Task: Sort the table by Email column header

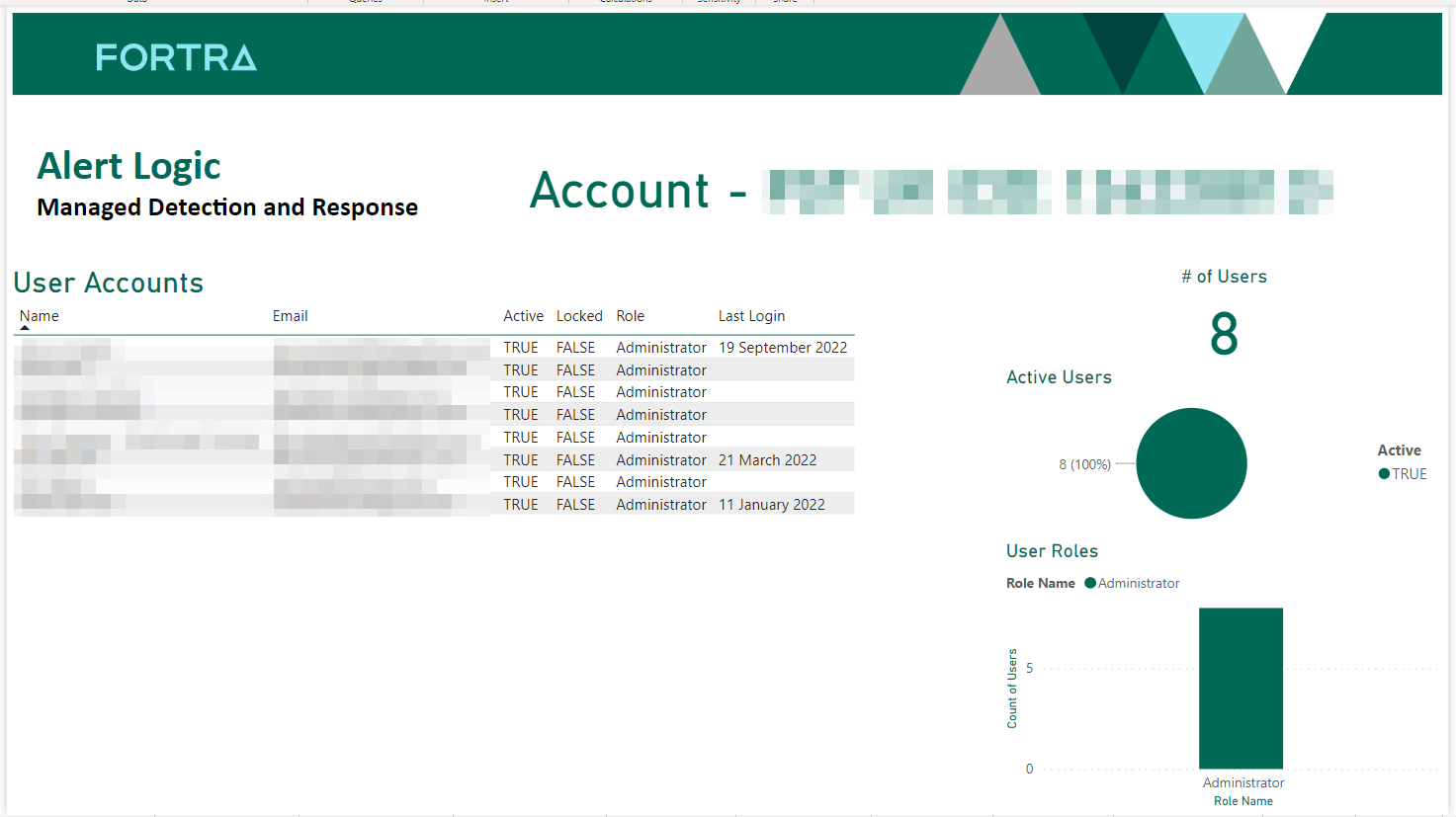Action: pyautogui.click(x=291, y=316)
